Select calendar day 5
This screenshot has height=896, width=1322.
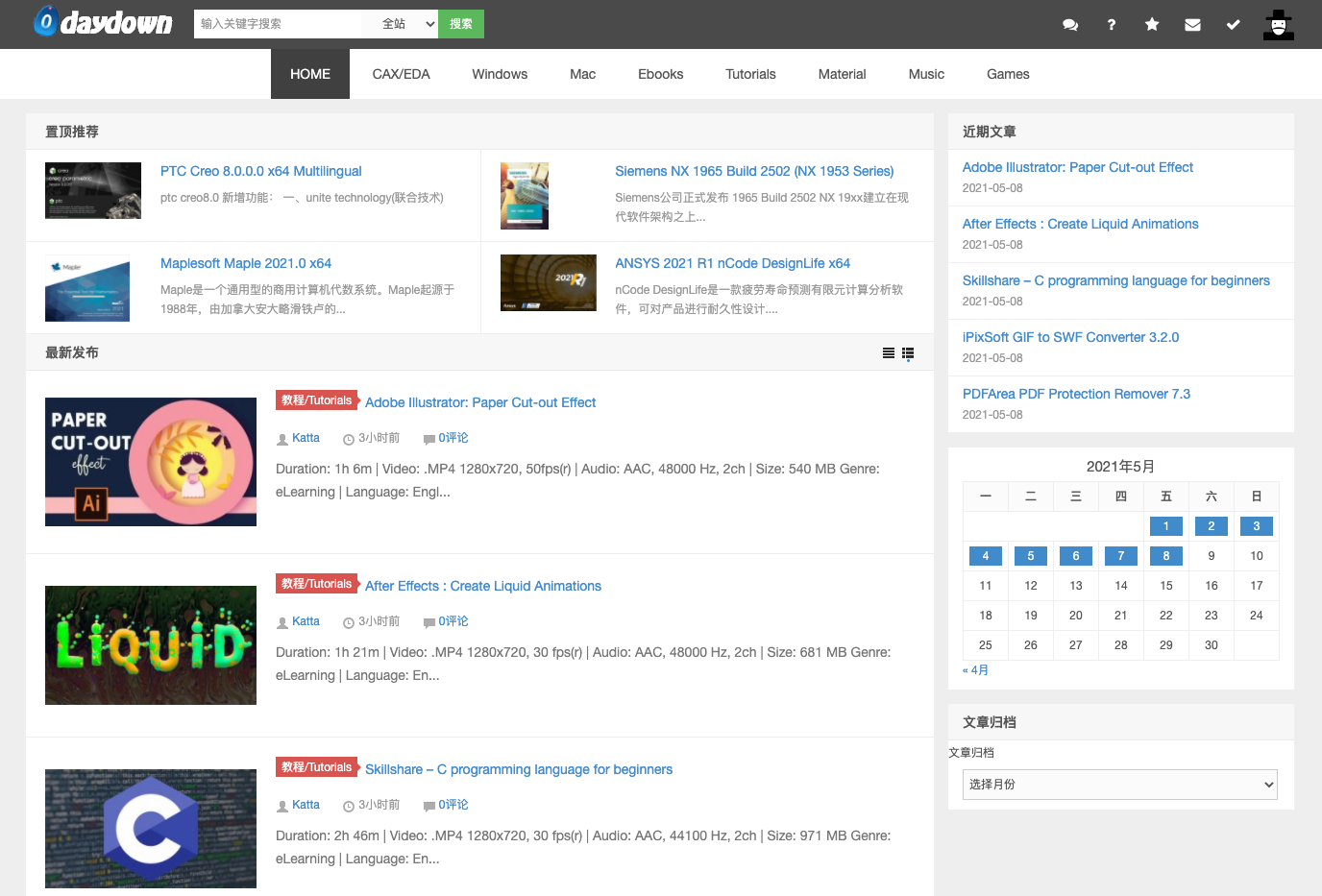pyautogui.click(x=1031, y=556)
